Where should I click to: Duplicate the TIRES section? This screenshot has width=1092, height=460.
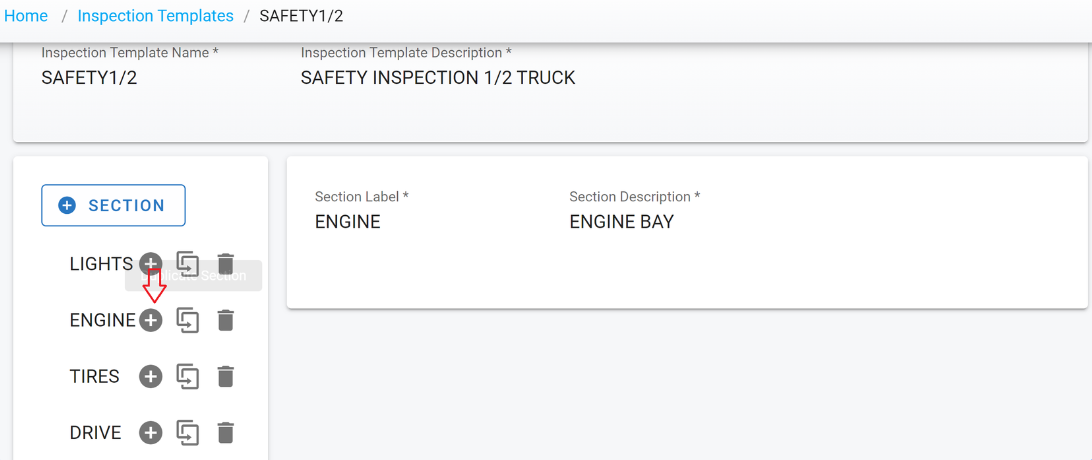187,377
